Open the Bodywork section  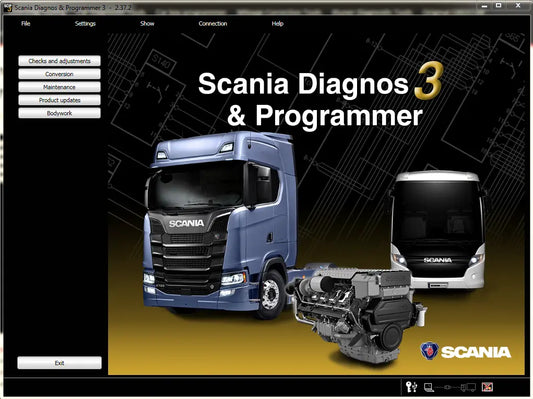tap(59, 113)
